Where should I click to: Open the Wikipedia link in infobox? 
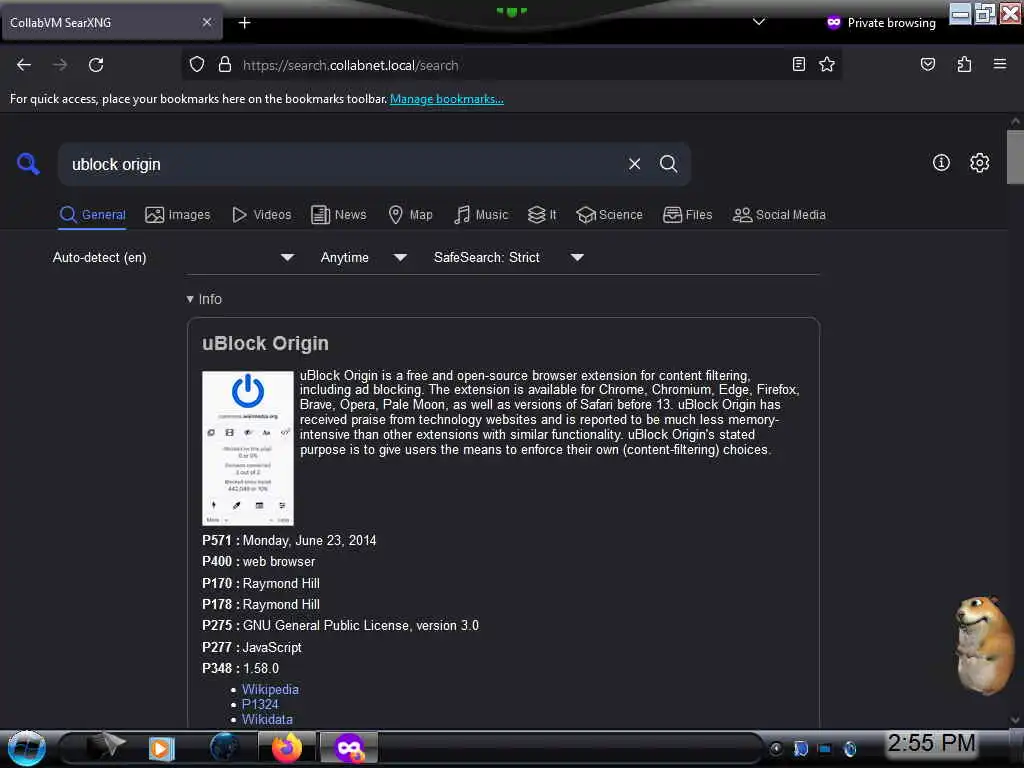click(x=270, y=689)
